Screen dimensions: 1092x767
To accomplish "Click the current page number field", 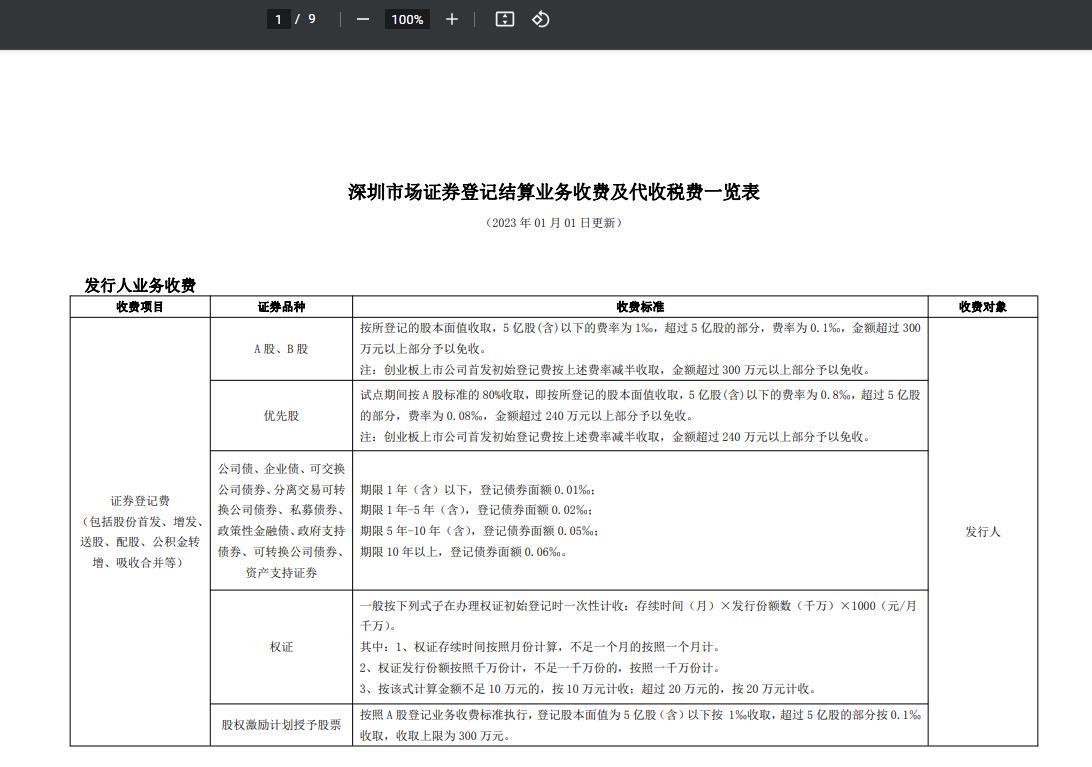I will [x=279, y=20].
